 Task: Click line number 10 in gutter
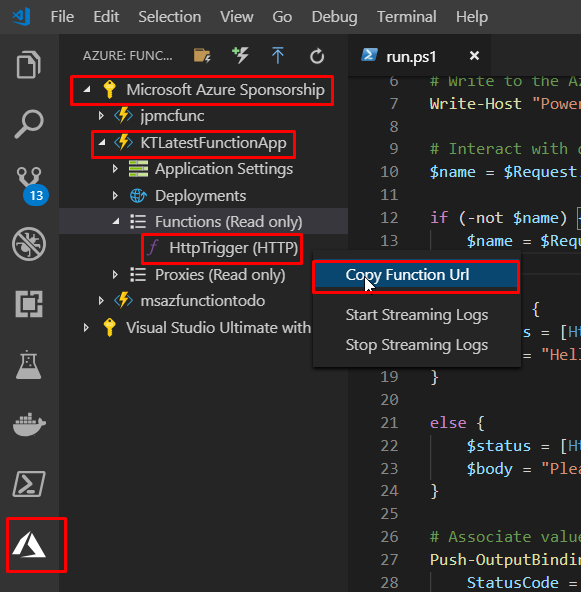(389, 172)
